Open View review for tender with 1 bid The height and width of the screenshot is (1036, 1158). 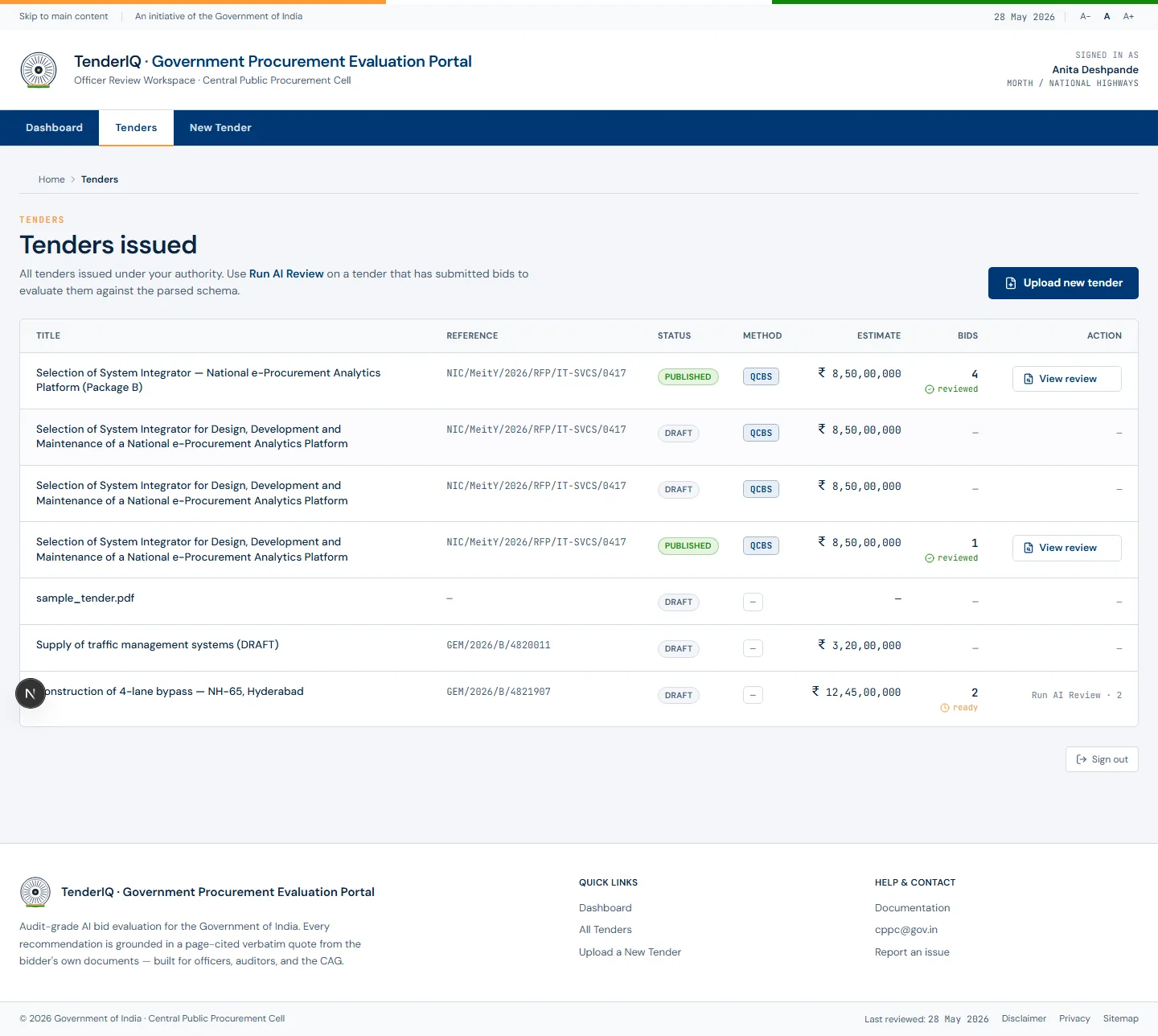(x=1066, y=548)
